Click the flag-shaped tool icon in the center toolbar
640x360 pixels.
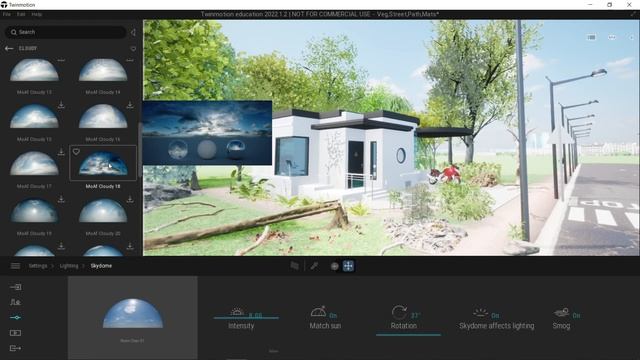[294, 266]
